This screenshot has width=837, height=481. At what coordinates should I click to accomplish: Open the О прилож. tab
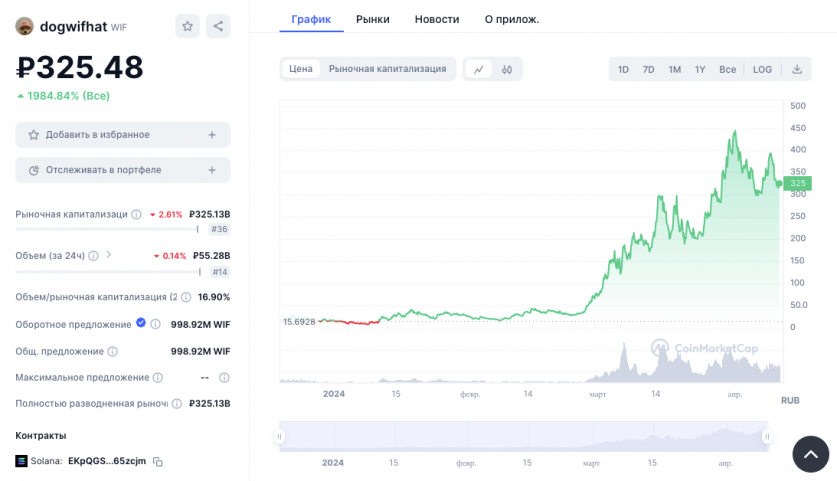click(512, 19)
